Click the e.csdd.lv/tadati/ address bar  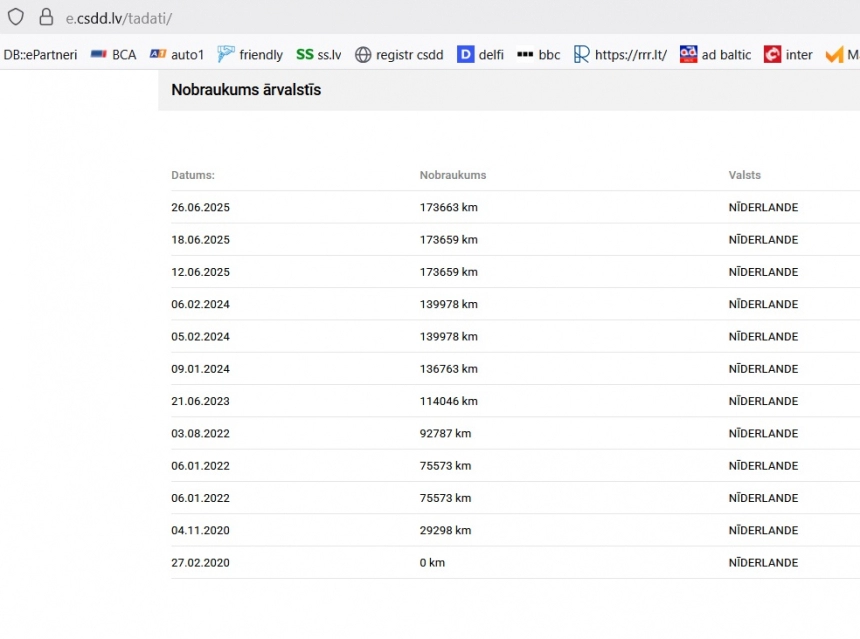coord(119,18)
